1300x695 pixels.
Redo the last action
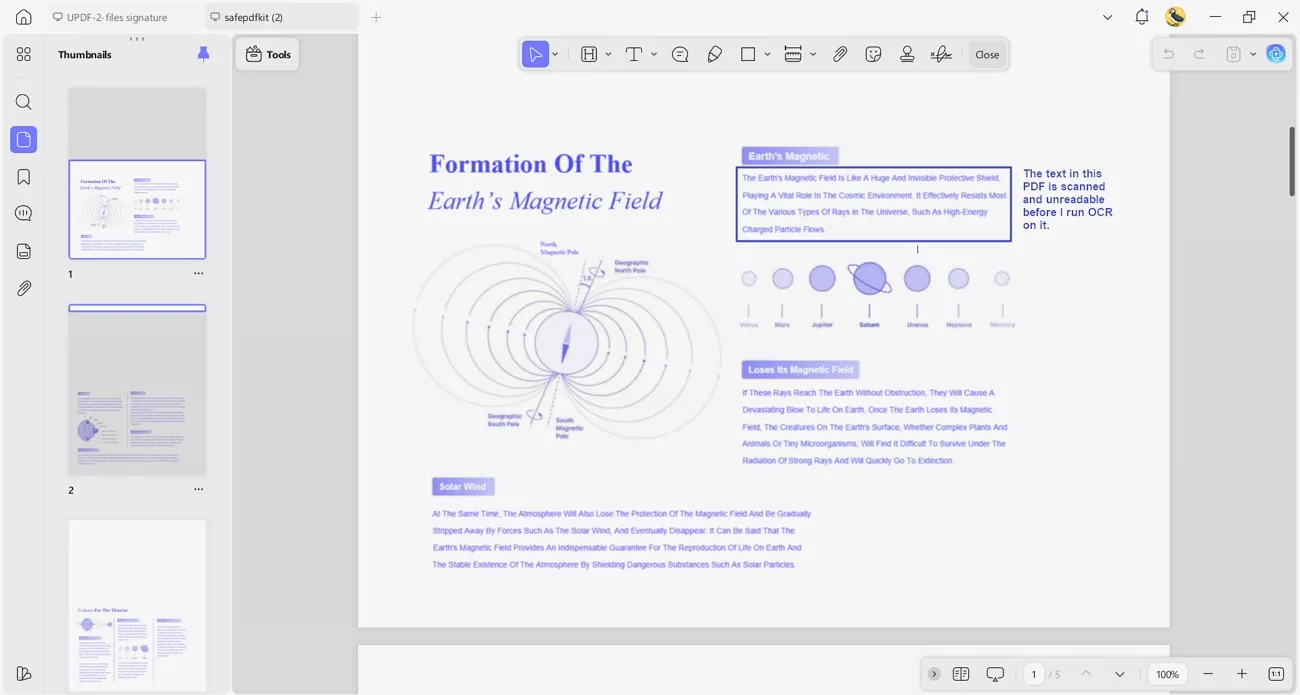tap(1199, 54)
